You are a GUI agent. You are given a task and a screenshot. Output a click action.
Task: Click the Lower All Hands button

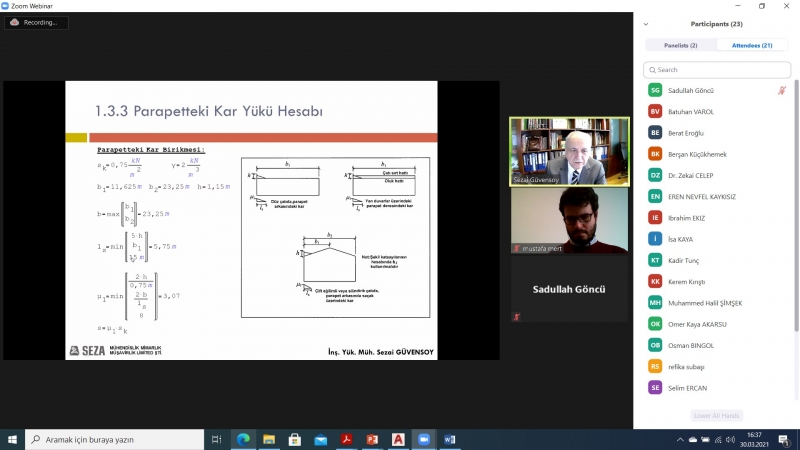point(716,415)
